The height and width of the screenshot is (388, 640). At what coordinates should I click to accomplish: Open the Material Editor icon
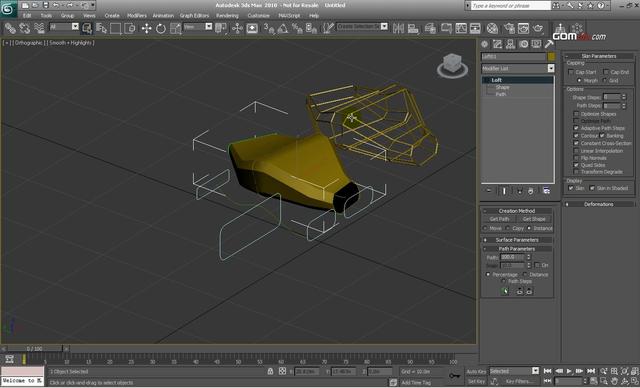493,28
